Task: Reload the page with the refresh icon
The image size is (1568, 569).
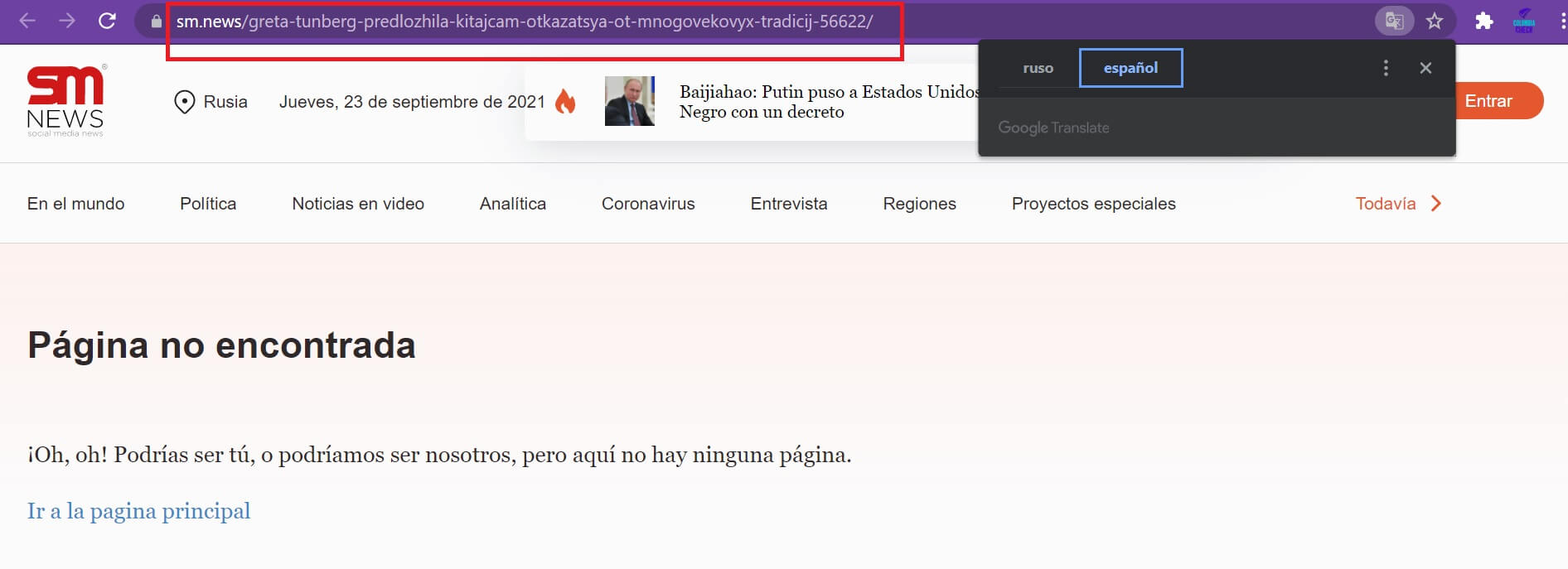Action: 107,21
